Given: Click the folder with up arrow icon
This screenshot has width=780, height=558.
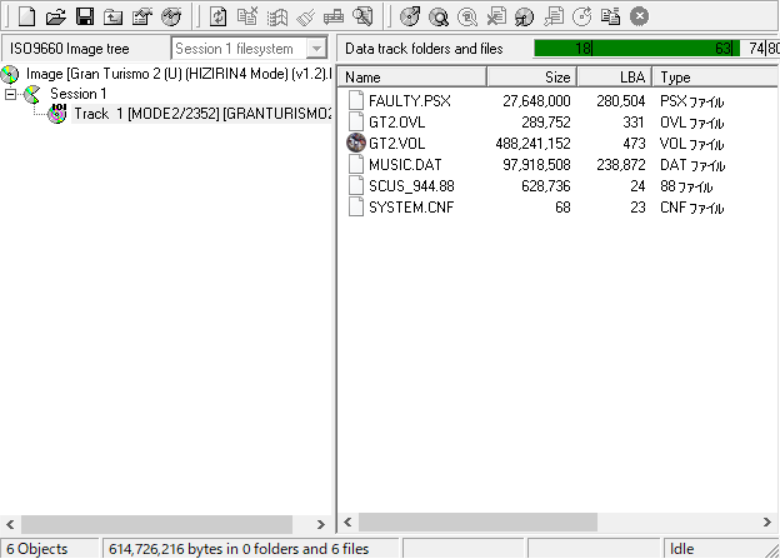Looking at the screenshot, I should click(113, 17).
